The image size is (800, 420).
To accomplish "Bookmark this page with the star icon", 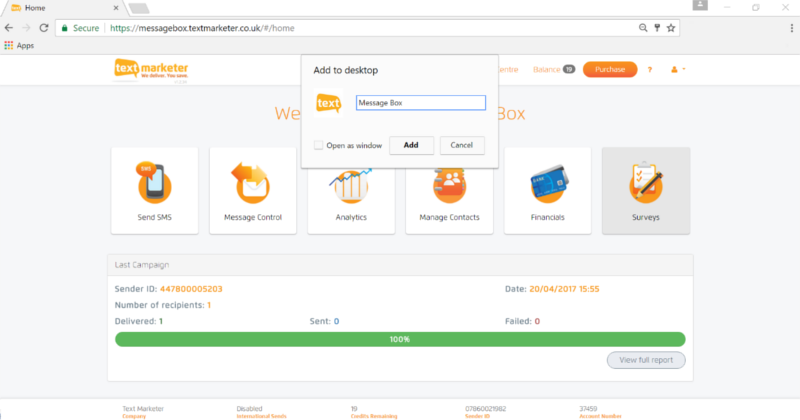I will click(x=671, y=28).
